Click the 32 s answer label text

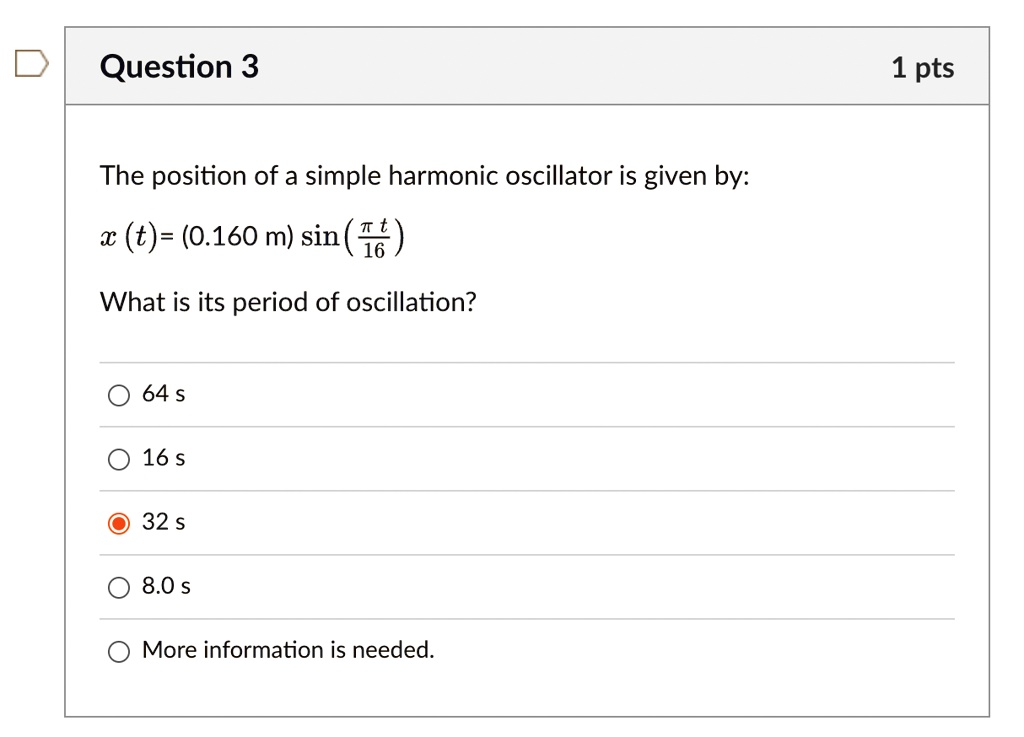click(x=162, y=522)
